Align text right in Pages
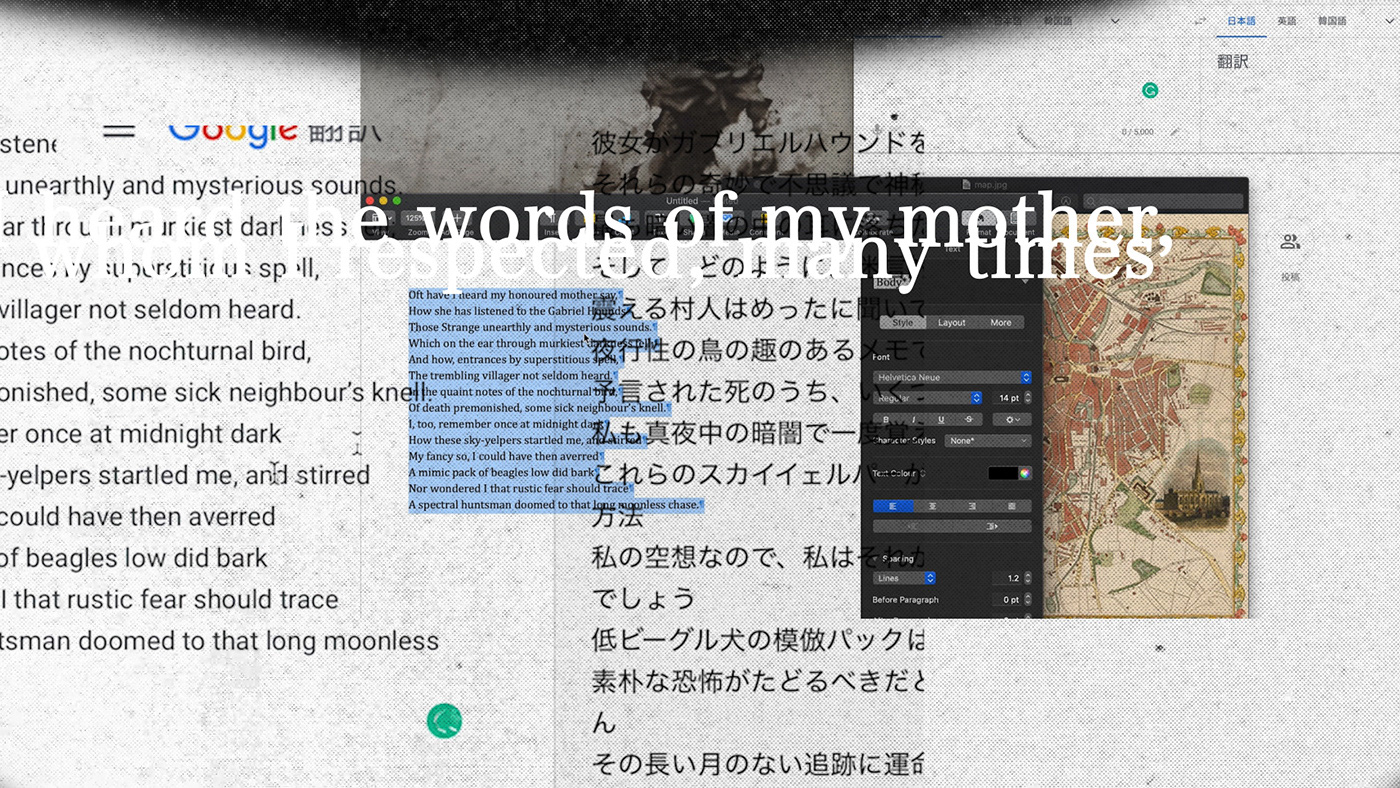Image resolution: width=1400 pixels, height=788 pixels. point(972,506)
